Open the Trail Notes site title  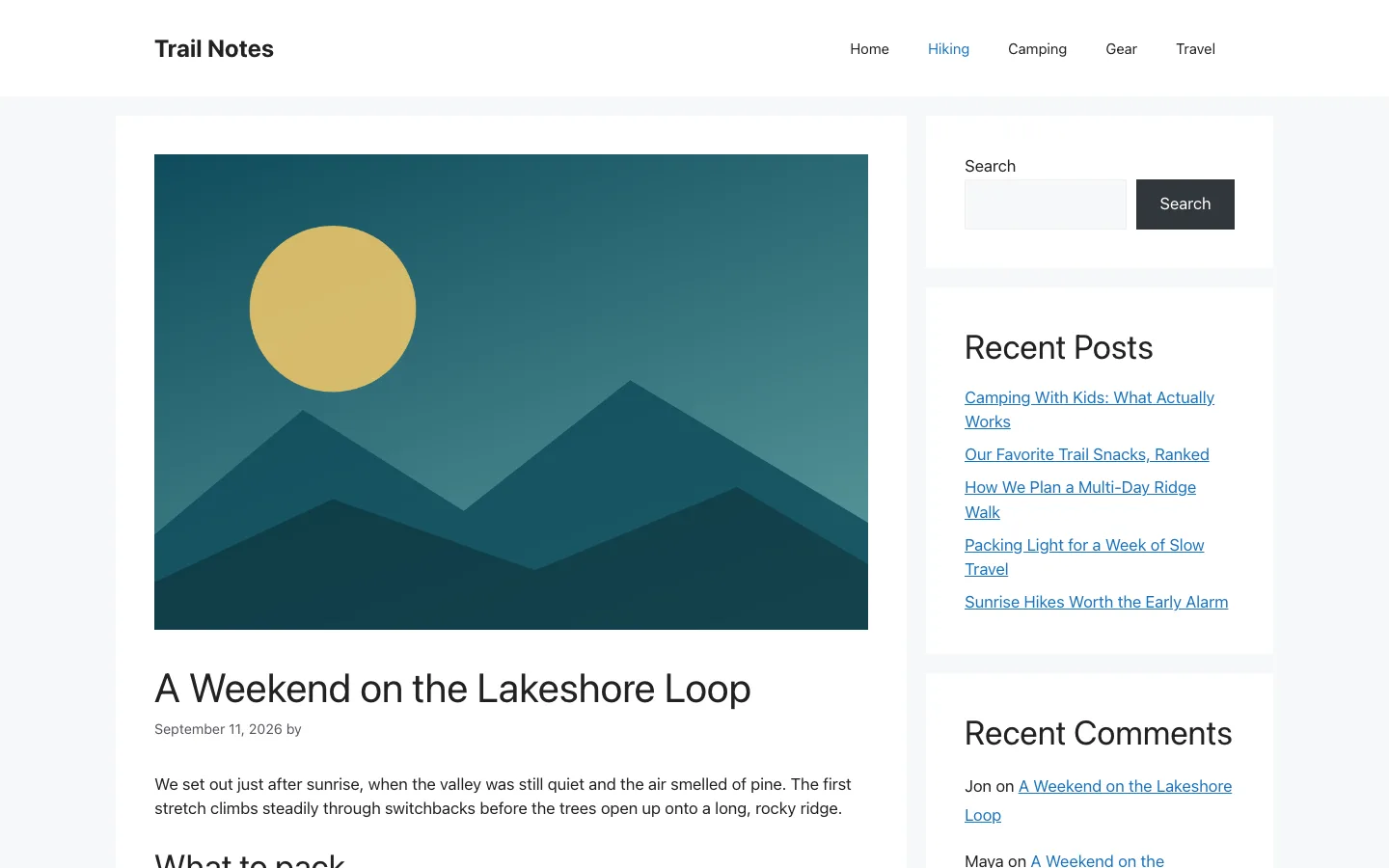(214, 48)
